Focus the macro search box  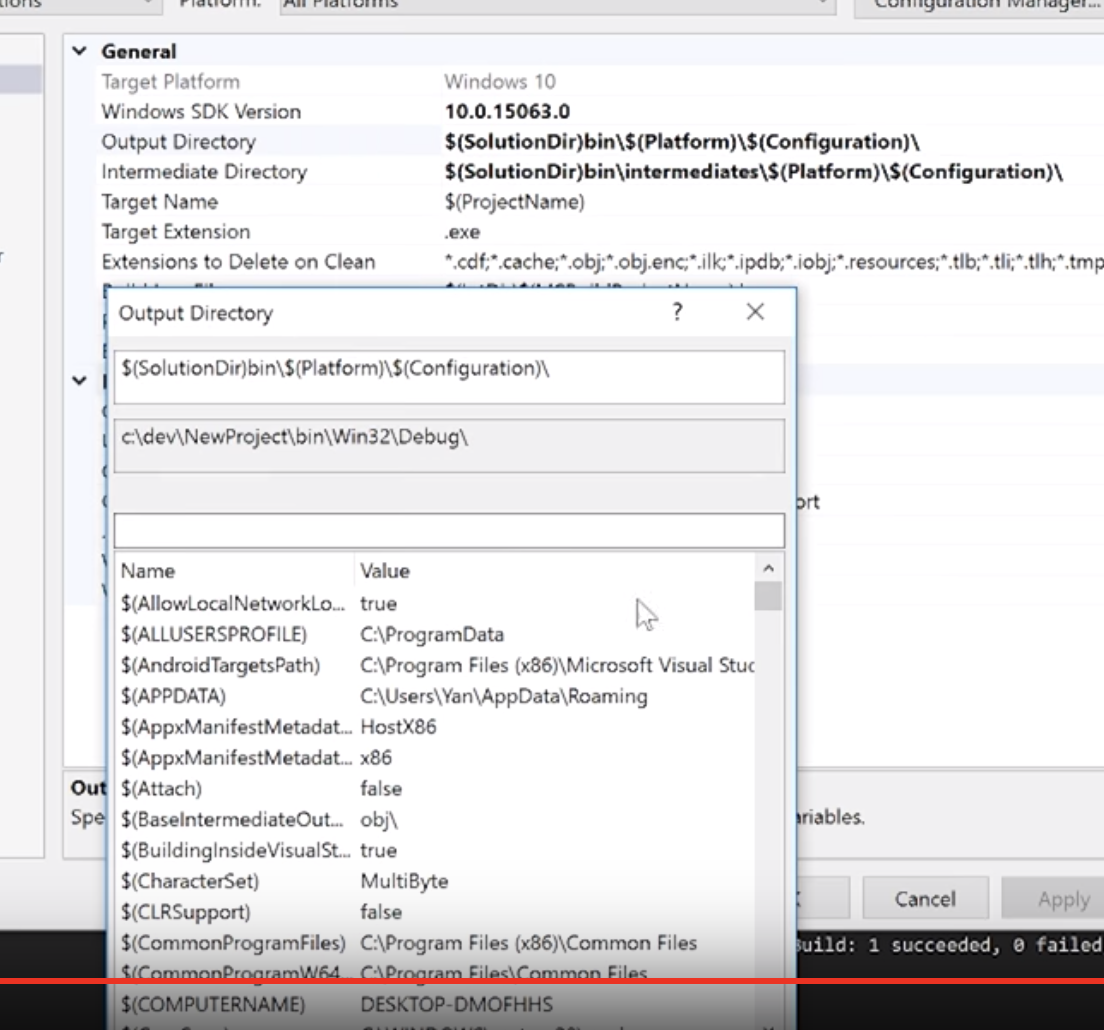(449, 530)
